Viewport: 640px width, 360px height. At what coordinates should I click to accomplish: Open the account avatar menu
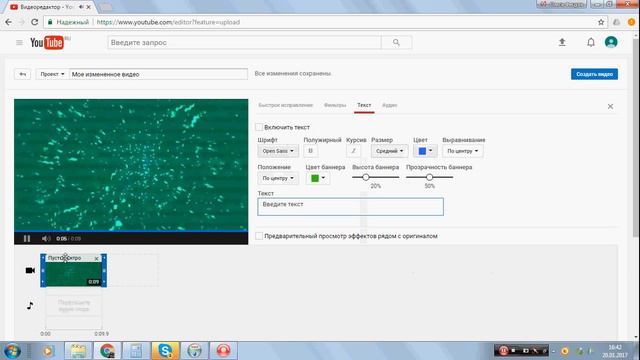pyautogui.click(x=611, y=42)
